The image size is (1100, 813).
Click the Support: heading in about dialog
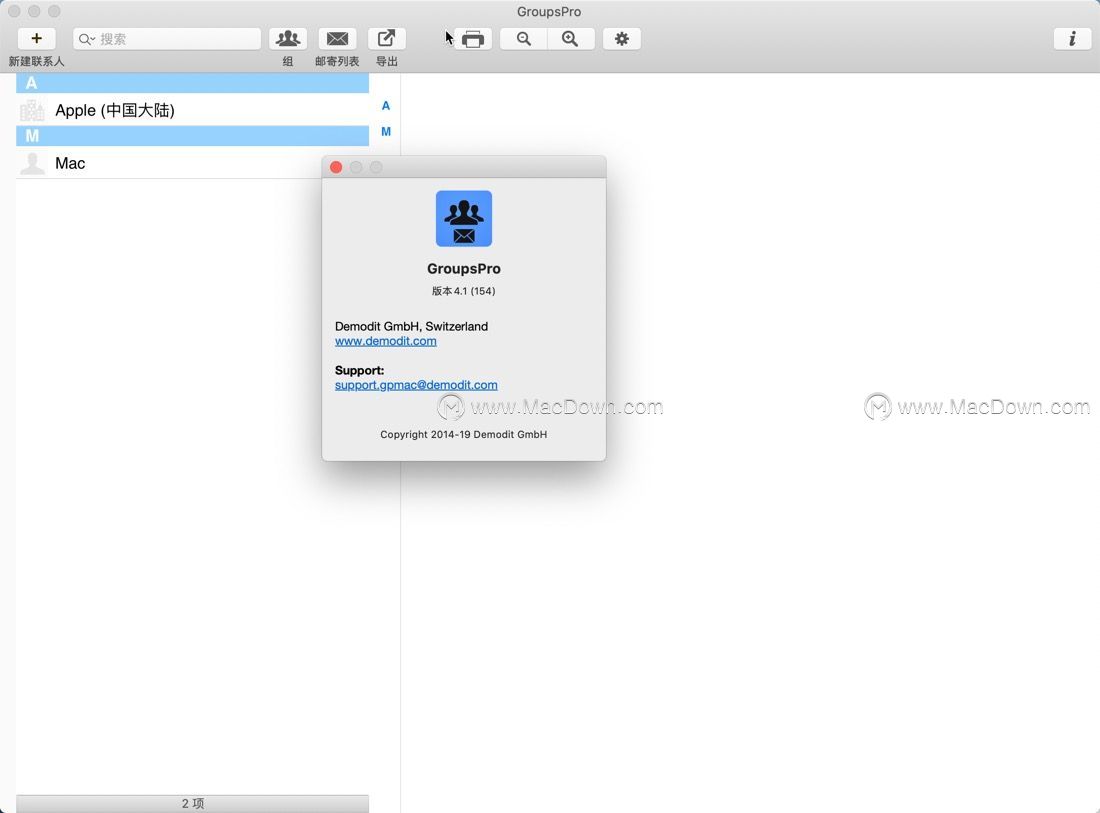pos(359,370)
